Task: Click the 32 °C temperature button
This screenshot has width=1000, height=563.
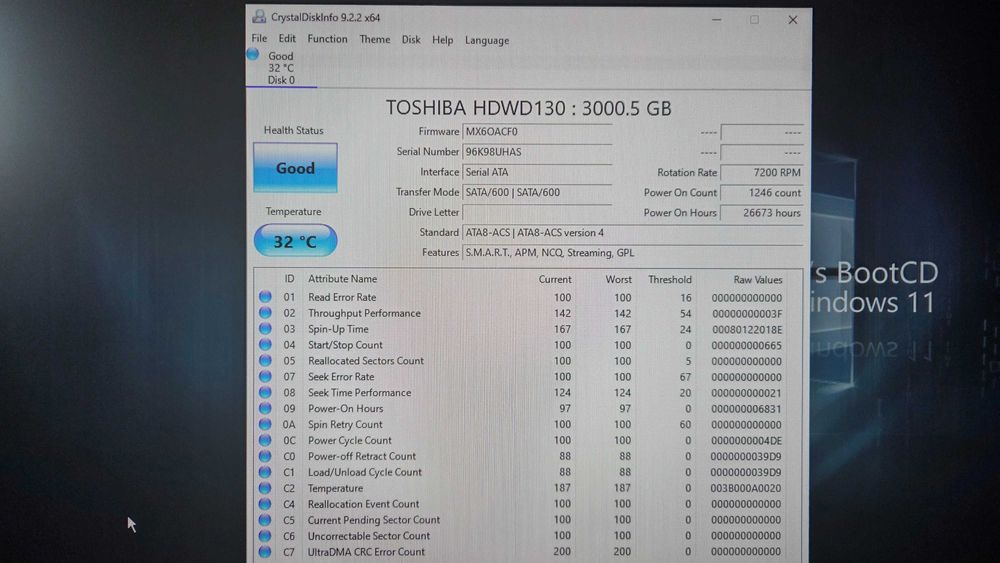Action: [295, 241]
